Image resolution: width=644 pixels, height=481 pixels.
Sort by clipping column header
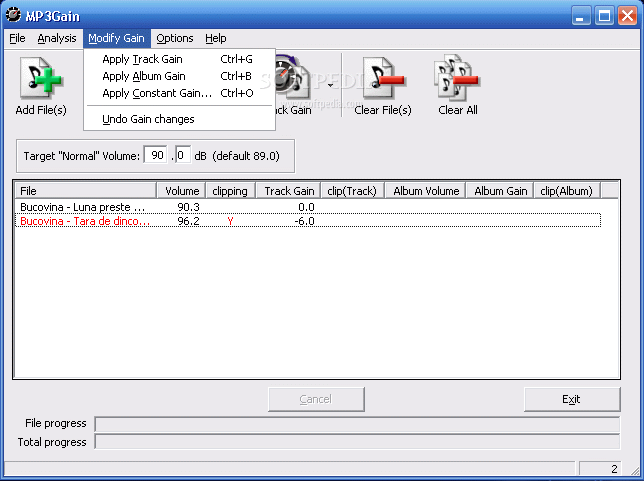tap(230, 191)
